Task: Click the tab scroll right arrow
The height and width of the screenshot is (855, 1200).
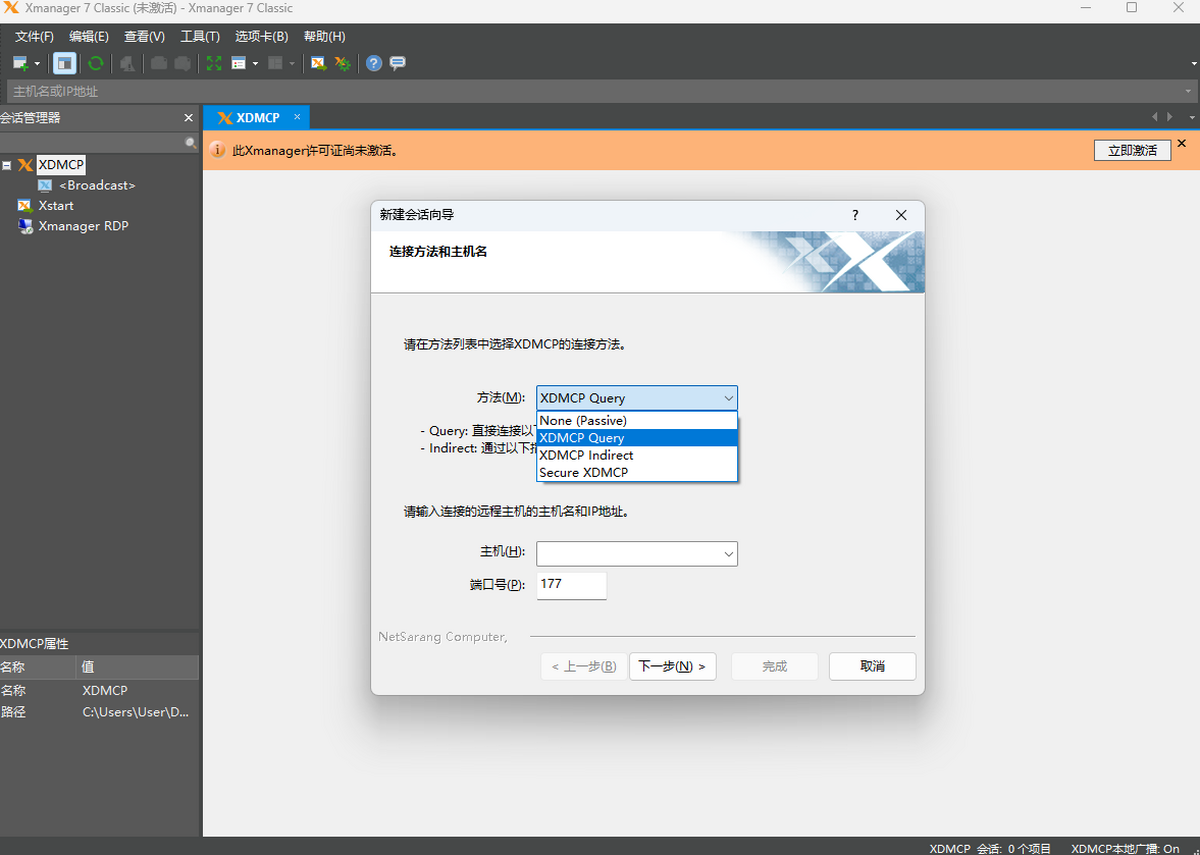Action: pos(1169,118)
